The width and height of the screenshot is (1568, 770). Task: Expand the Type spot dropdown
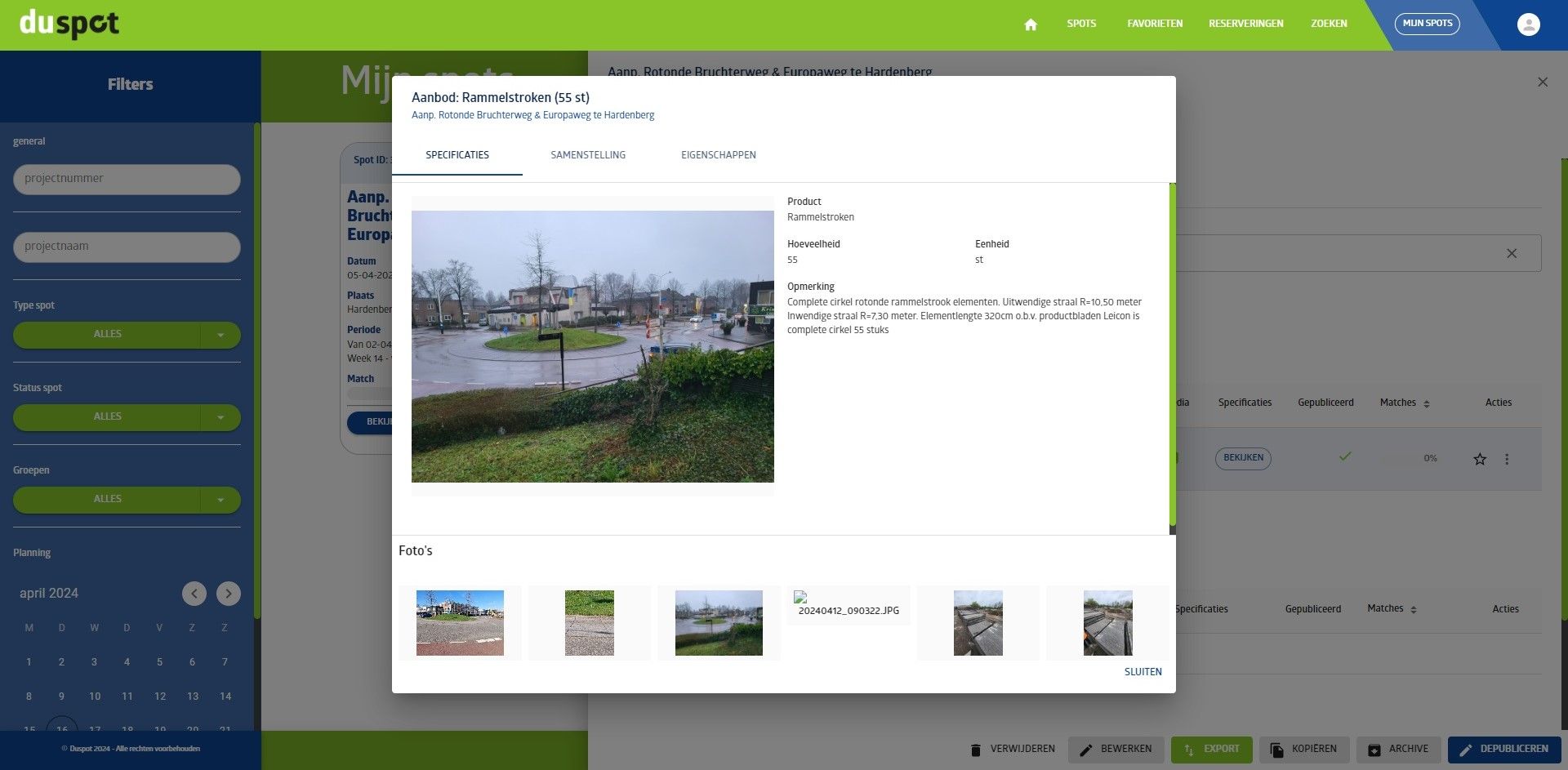click(x=220, y=335)
